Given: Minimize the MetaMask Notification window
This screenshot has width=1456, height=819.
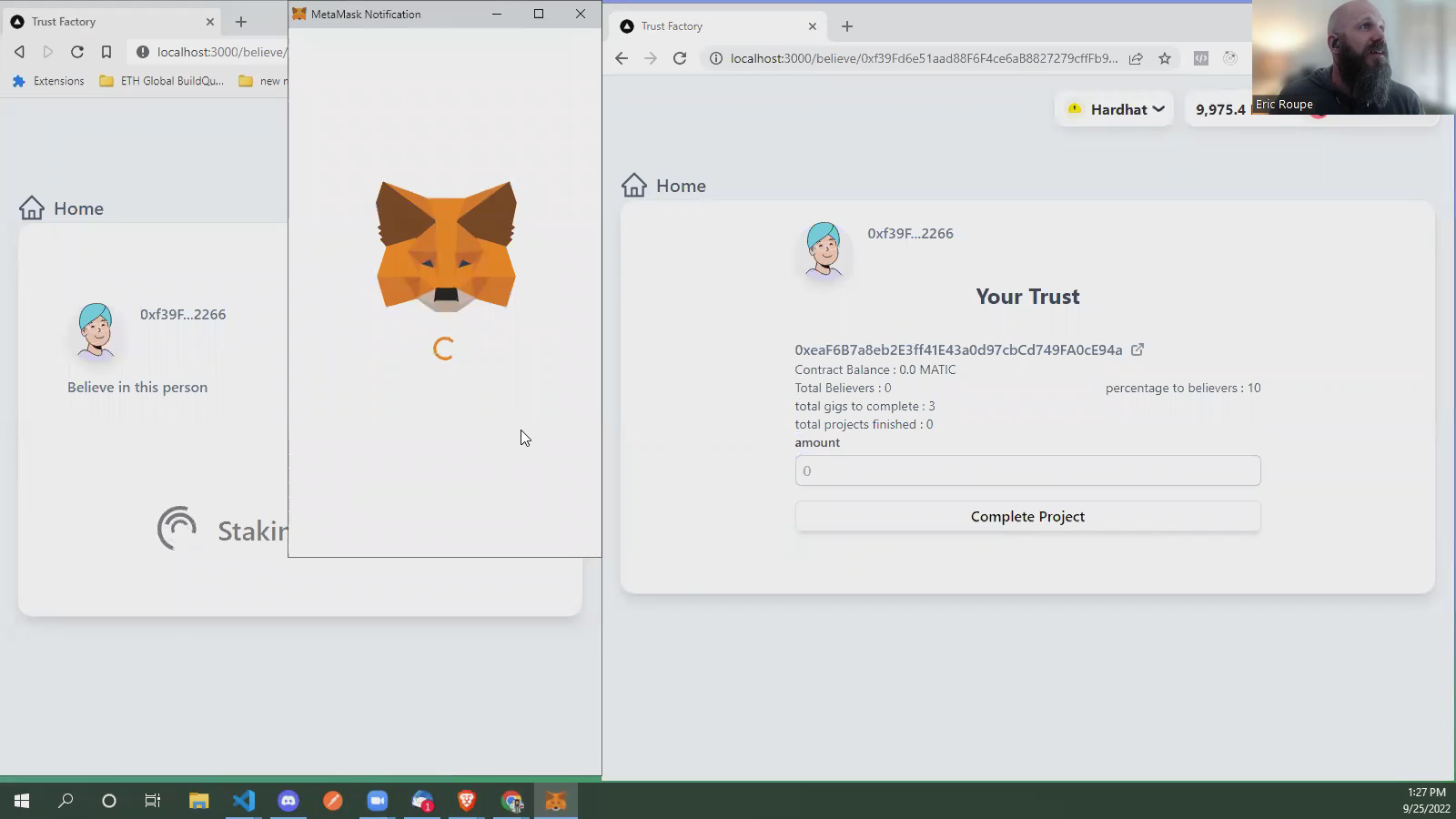Looking at the screenshot, I should [497, 14].
